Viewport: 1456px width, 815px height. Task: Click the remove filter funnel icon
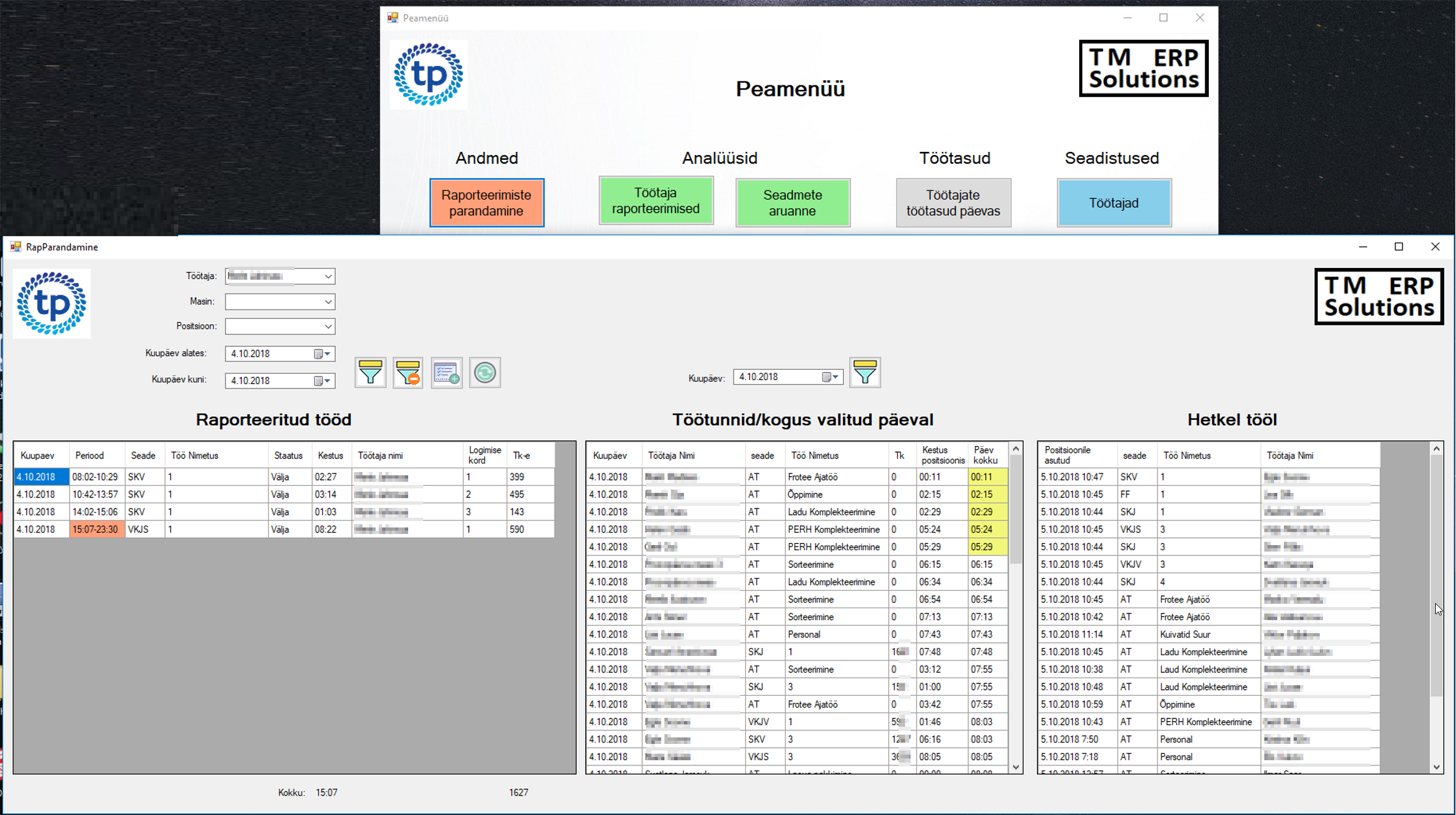point(408,373)
